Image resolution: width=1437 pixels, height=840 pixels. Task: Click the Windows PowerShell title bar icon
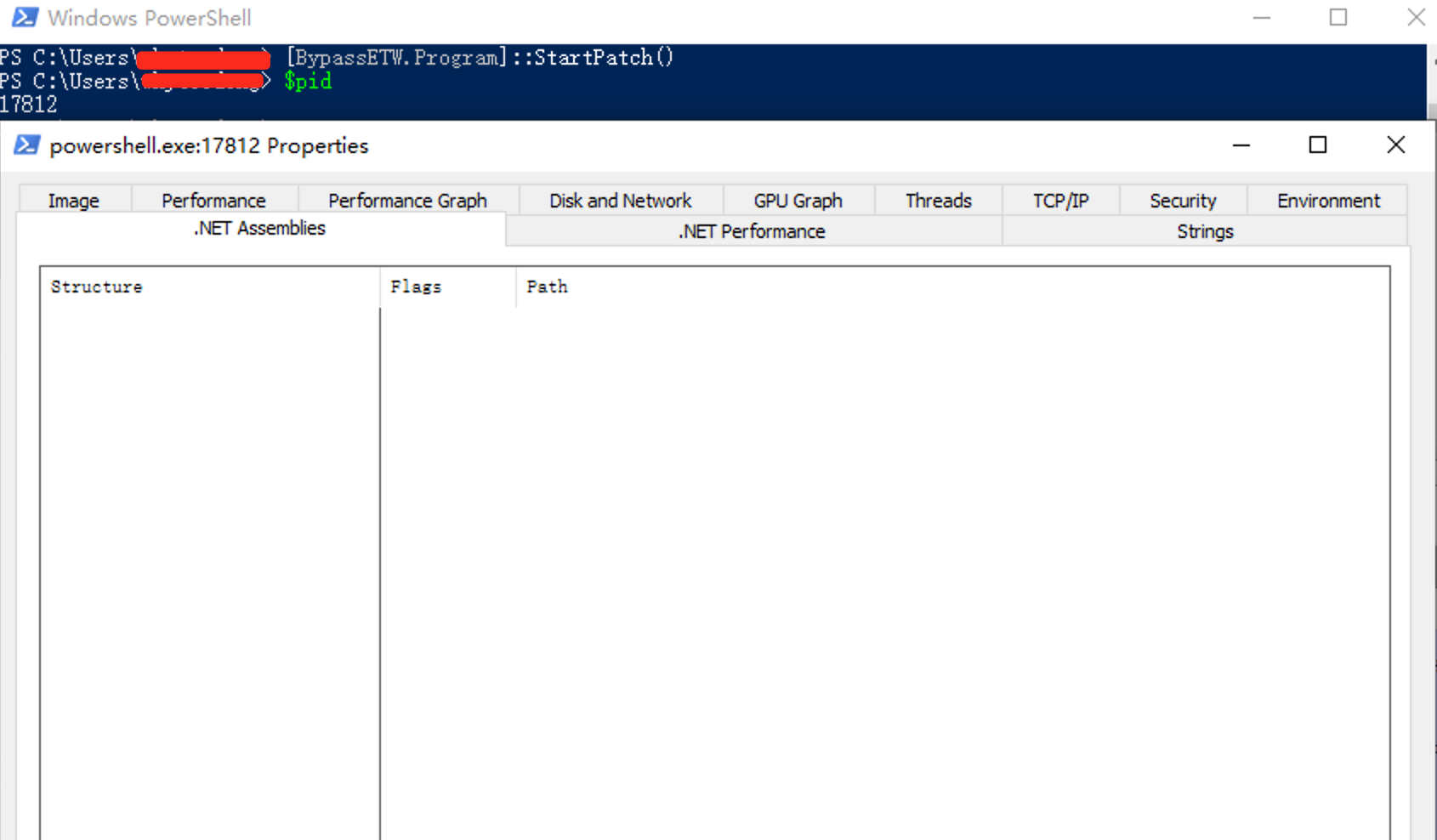click(25, 17)
